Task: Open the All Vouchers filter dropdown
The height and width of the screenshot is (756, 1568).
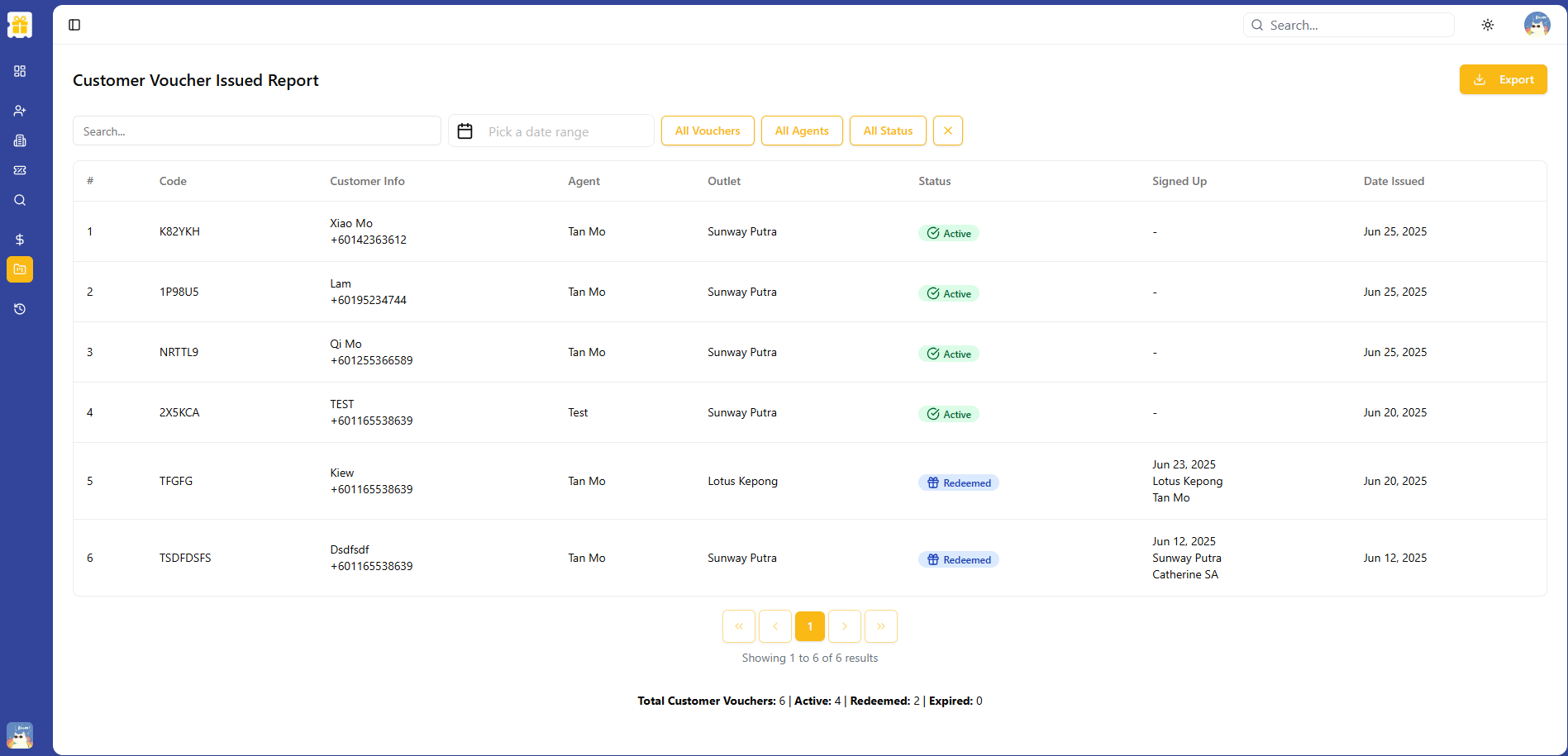Action: [708, 131]
